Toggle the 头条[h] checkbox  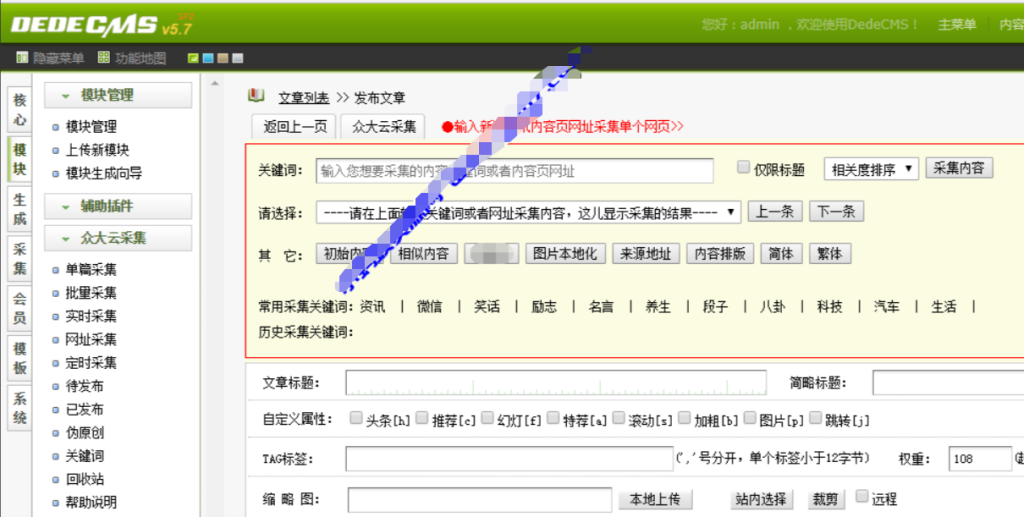coord(355,418)
